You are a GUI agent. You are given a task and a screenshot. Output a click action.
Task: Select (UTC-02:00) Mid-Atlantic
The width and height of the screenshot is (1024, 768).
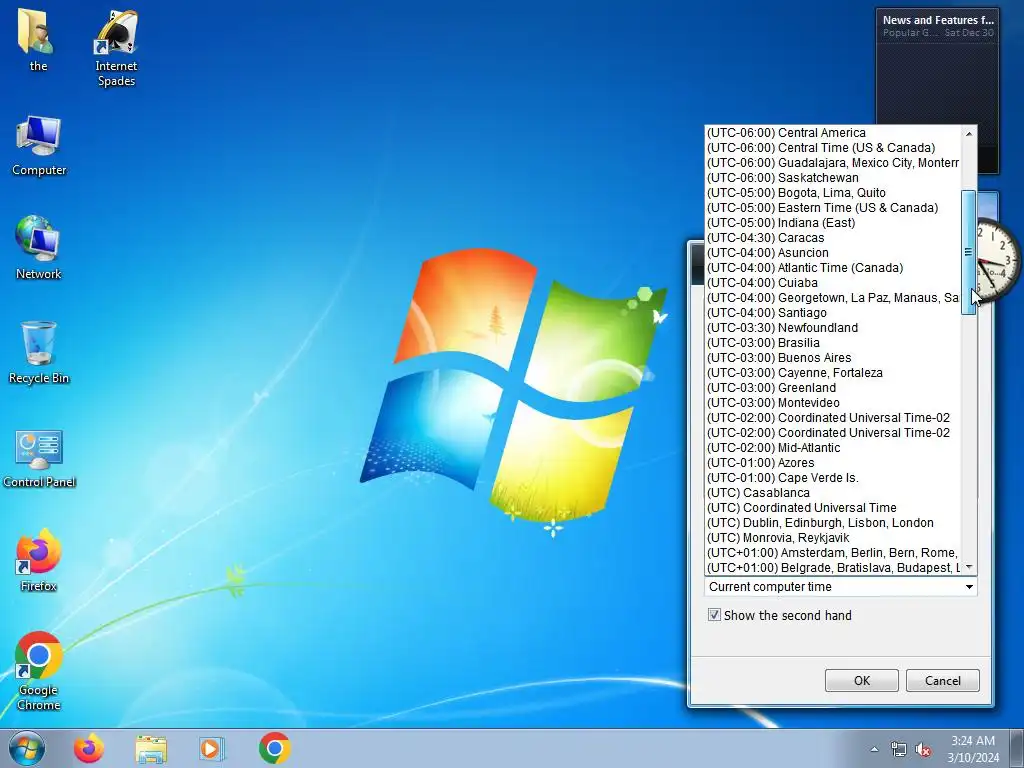click(833, 448)
